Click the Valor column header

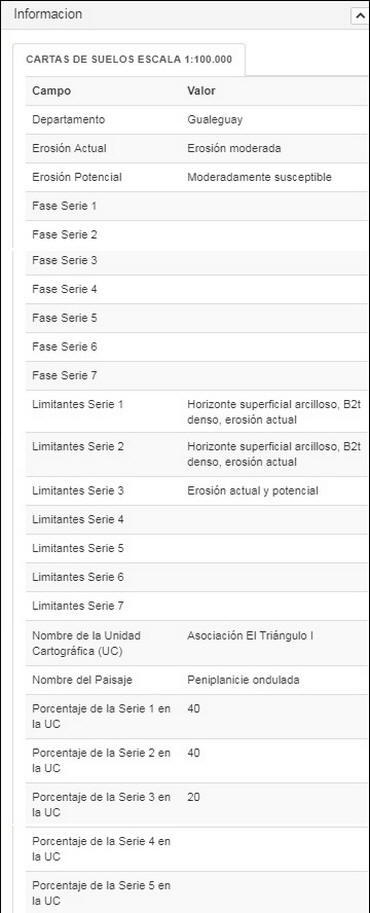[201, 91]
